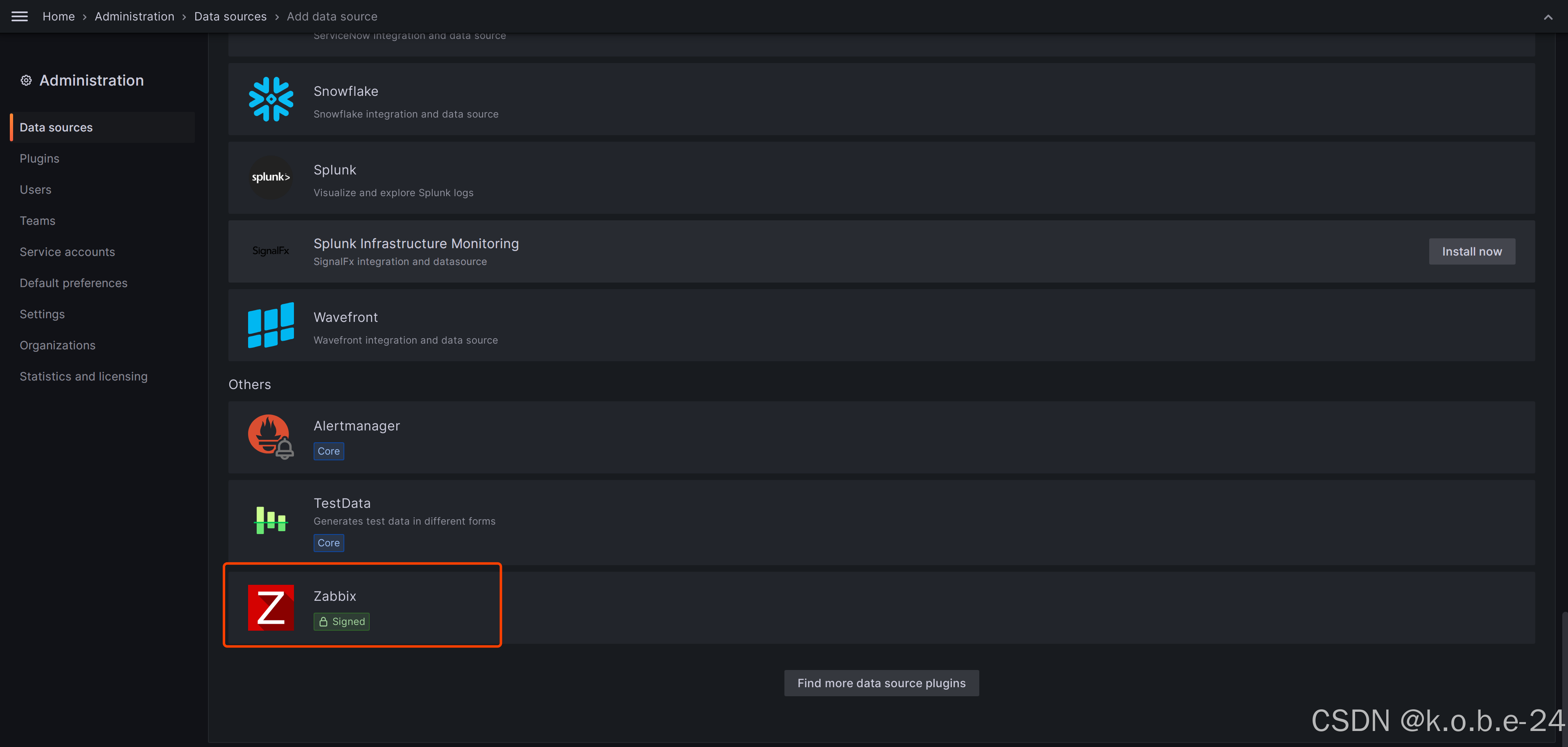
Task: Select Data sources in sidebar
Action: tap(102, 127)
